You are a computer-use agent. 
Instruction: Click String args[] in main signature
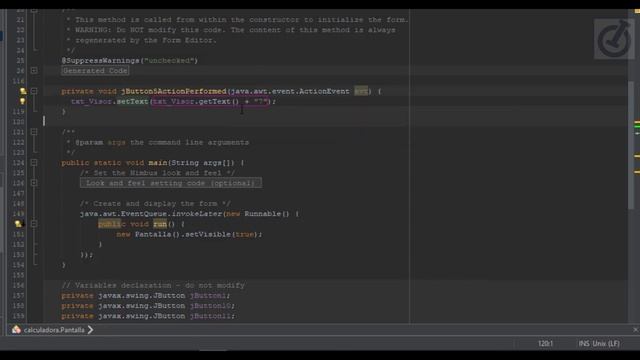click(x=203, y=162)
